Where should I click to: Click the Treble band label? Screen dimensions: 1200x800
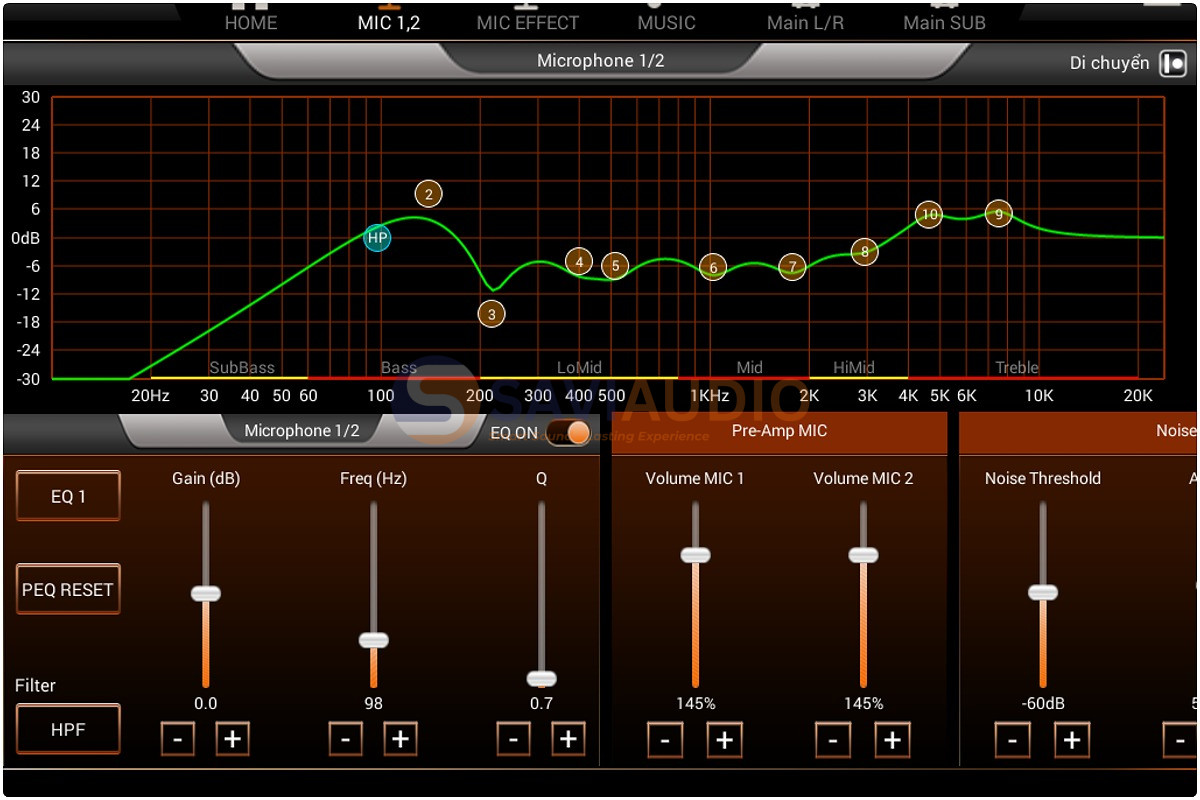pos(1017,368)
